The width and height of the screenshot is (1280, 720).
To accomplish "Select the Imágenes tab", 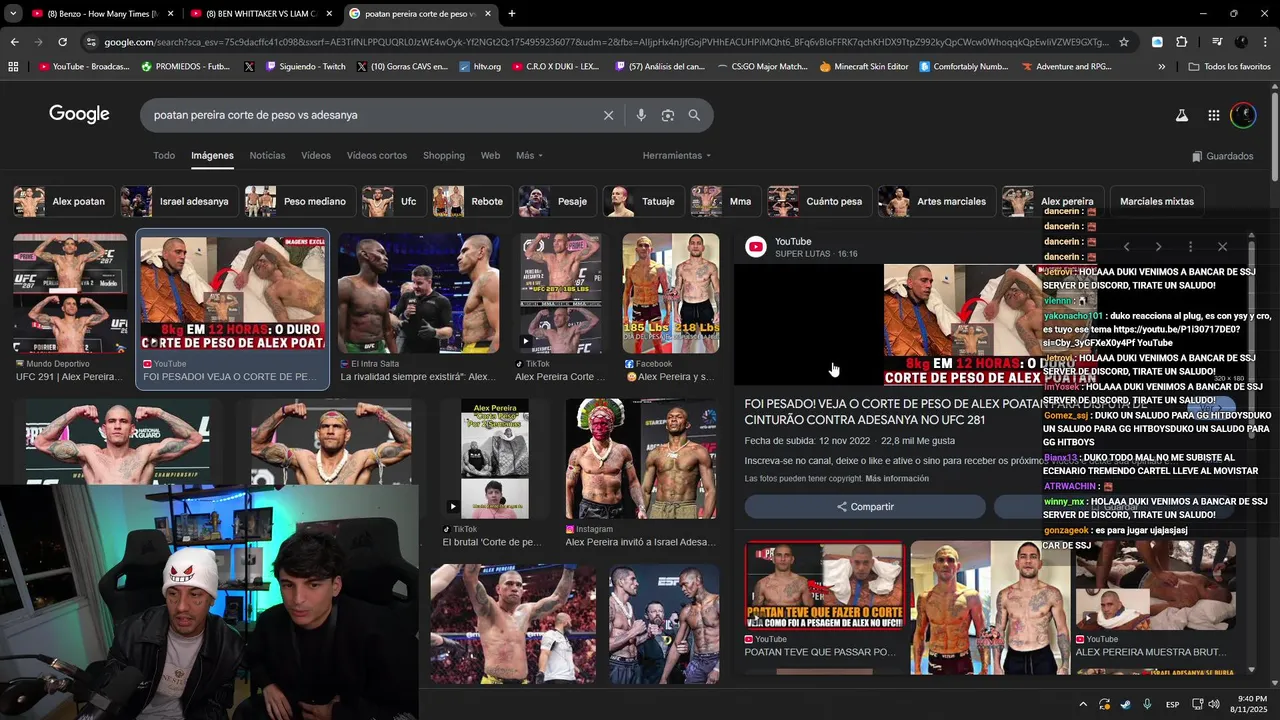I will (x=212, y=156).
